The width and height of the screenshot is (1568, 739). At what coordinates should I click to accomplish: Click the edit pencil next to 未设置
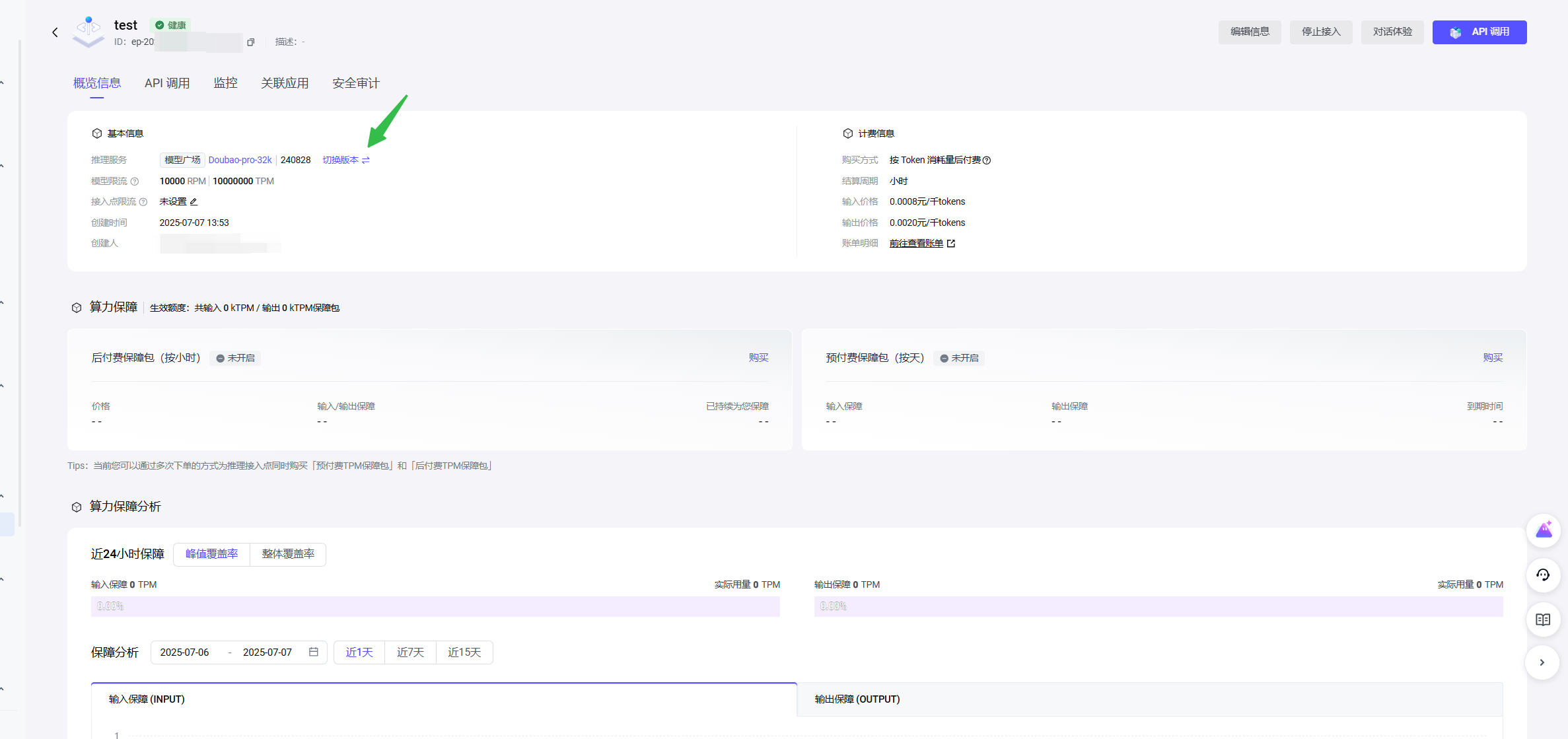pyautogui.click(x=194, y=202)
